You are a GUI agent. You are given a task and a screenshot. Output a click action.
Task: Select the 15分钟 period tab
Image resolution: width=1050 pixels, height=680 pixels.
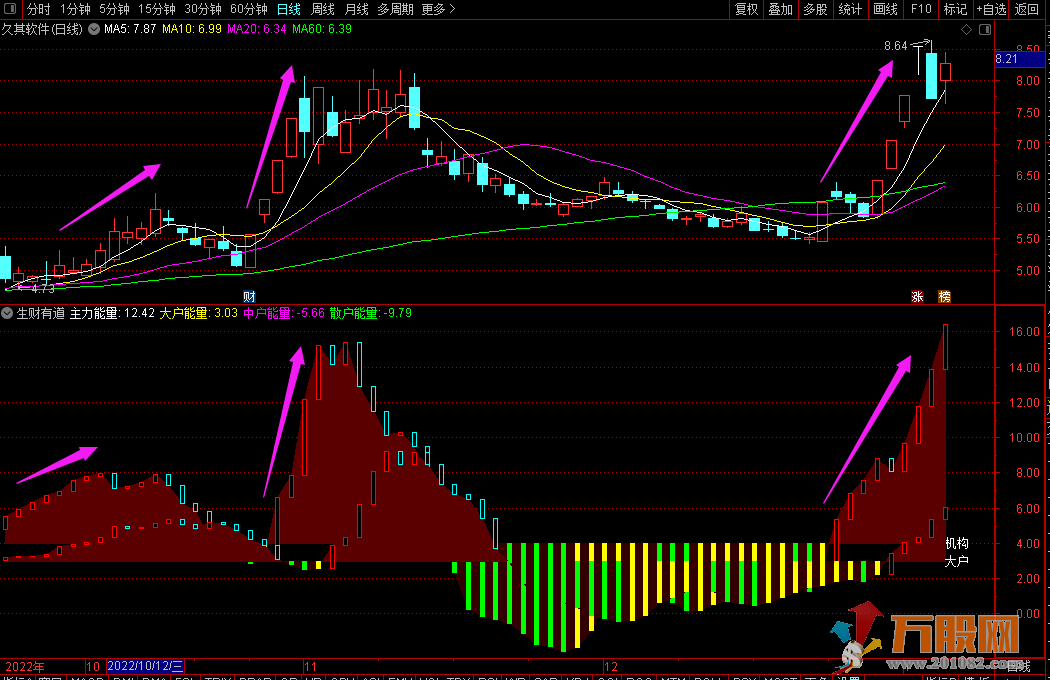click(x=157, y=9)
